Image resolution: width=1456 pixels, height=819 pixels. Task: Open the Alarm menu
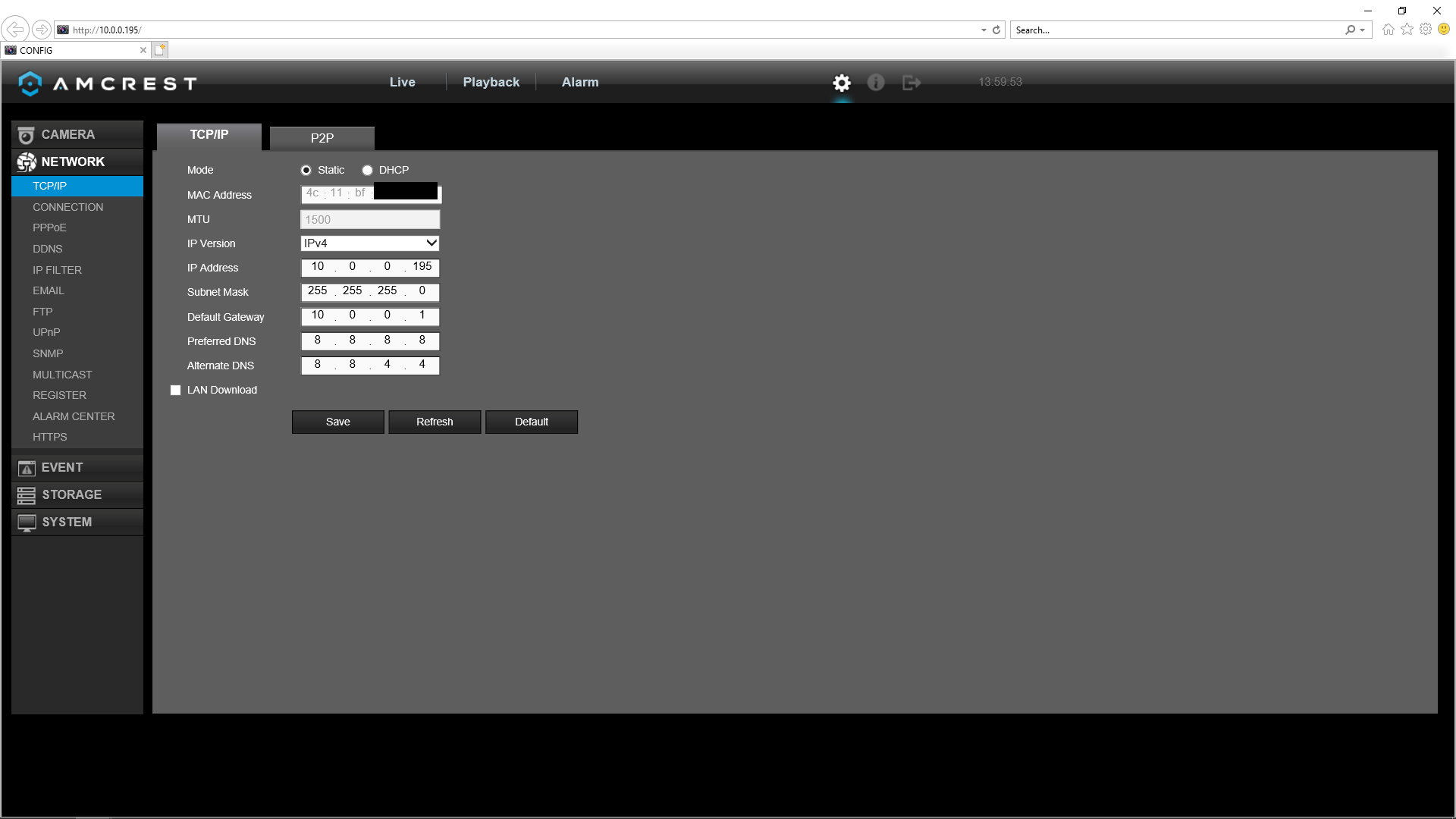pos(580,82)
